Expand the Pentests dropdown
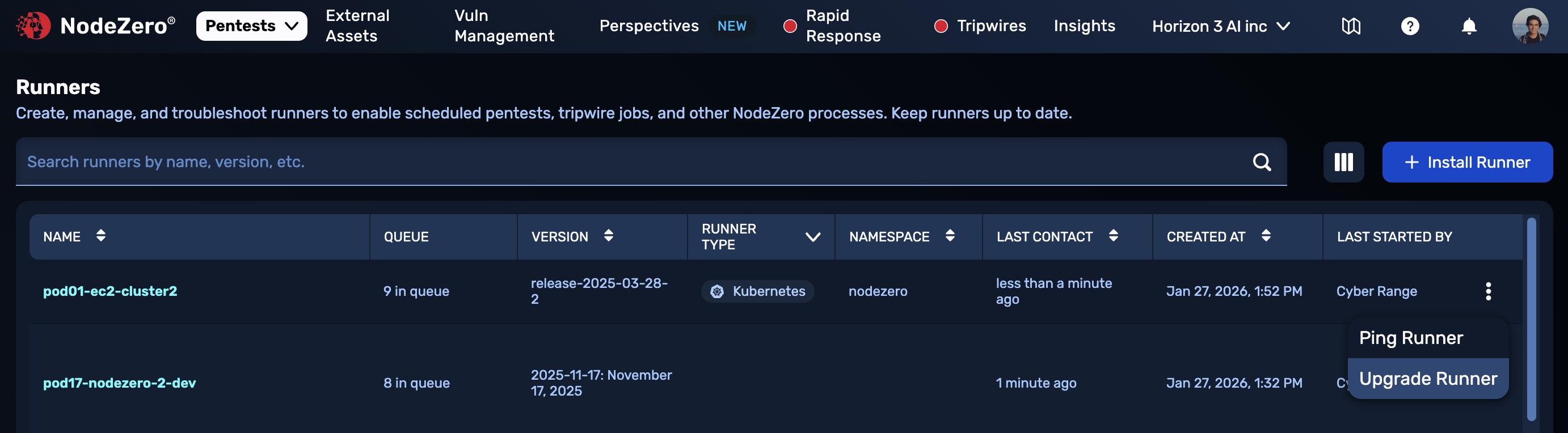 coord(251,26)
